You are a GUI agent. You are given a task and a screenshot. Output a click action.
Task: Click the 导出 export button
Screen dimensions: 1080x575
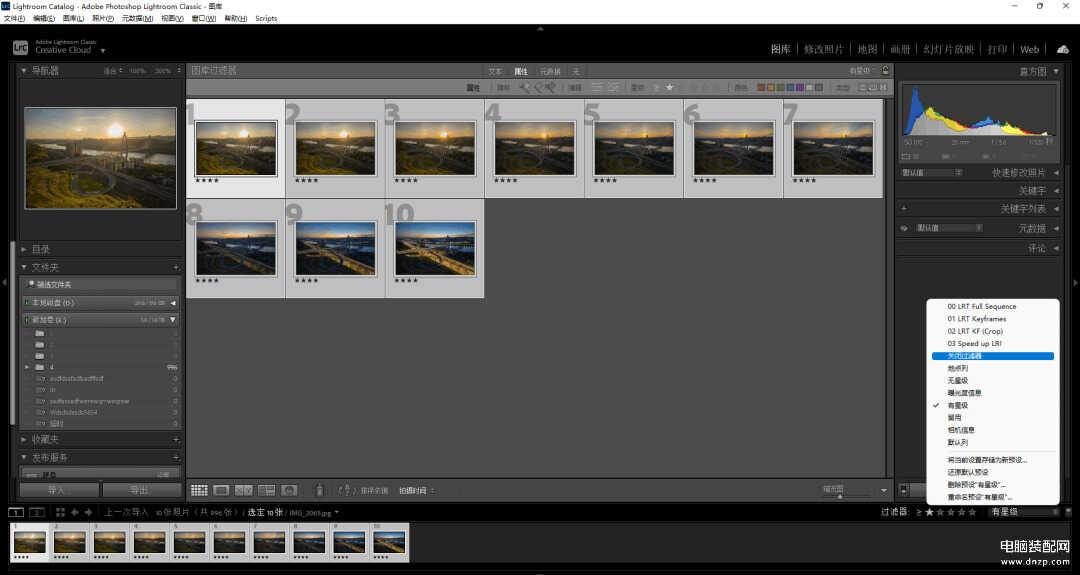pos(141,490)
